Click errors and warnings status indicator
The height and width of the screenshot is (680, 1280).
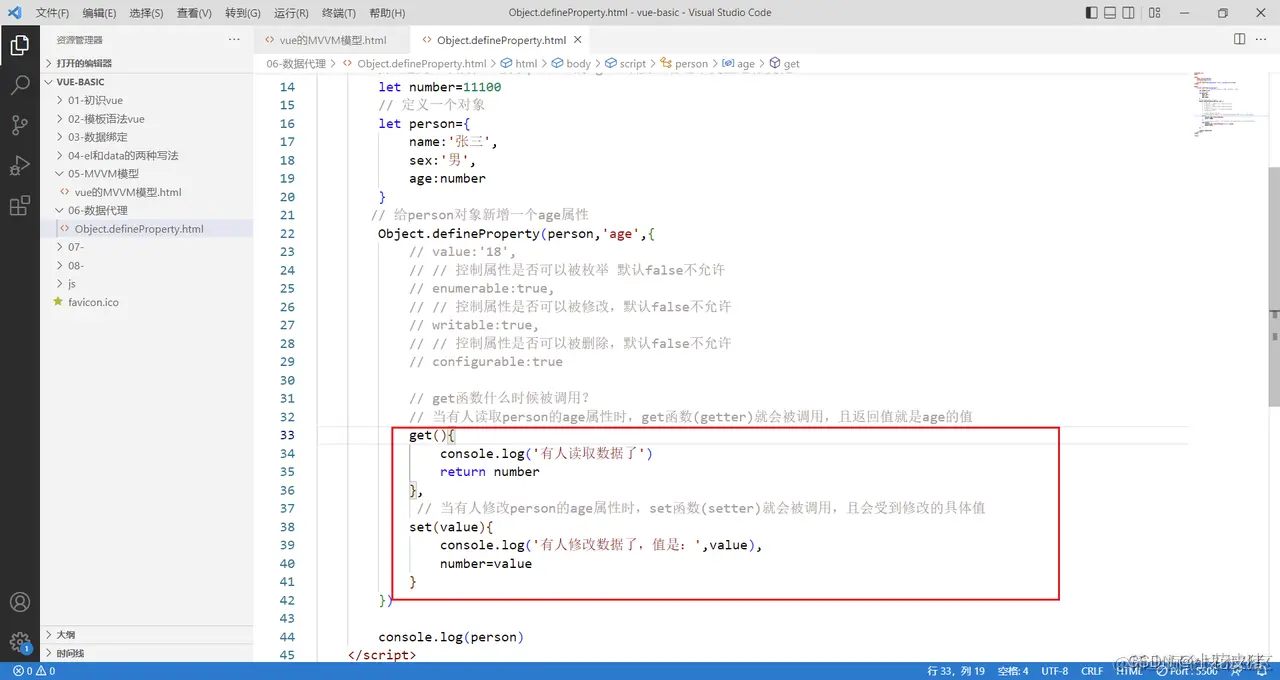pyautogui.click(x=33, y=671)
